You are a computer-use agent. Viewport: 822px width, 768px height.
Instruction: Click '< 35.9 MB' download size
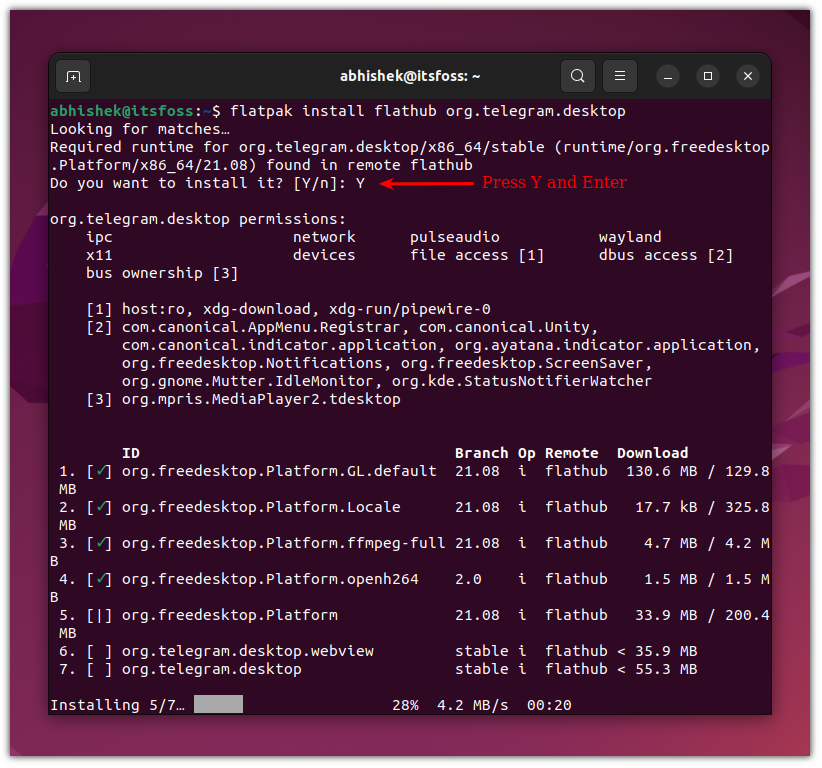pos(657,652)
